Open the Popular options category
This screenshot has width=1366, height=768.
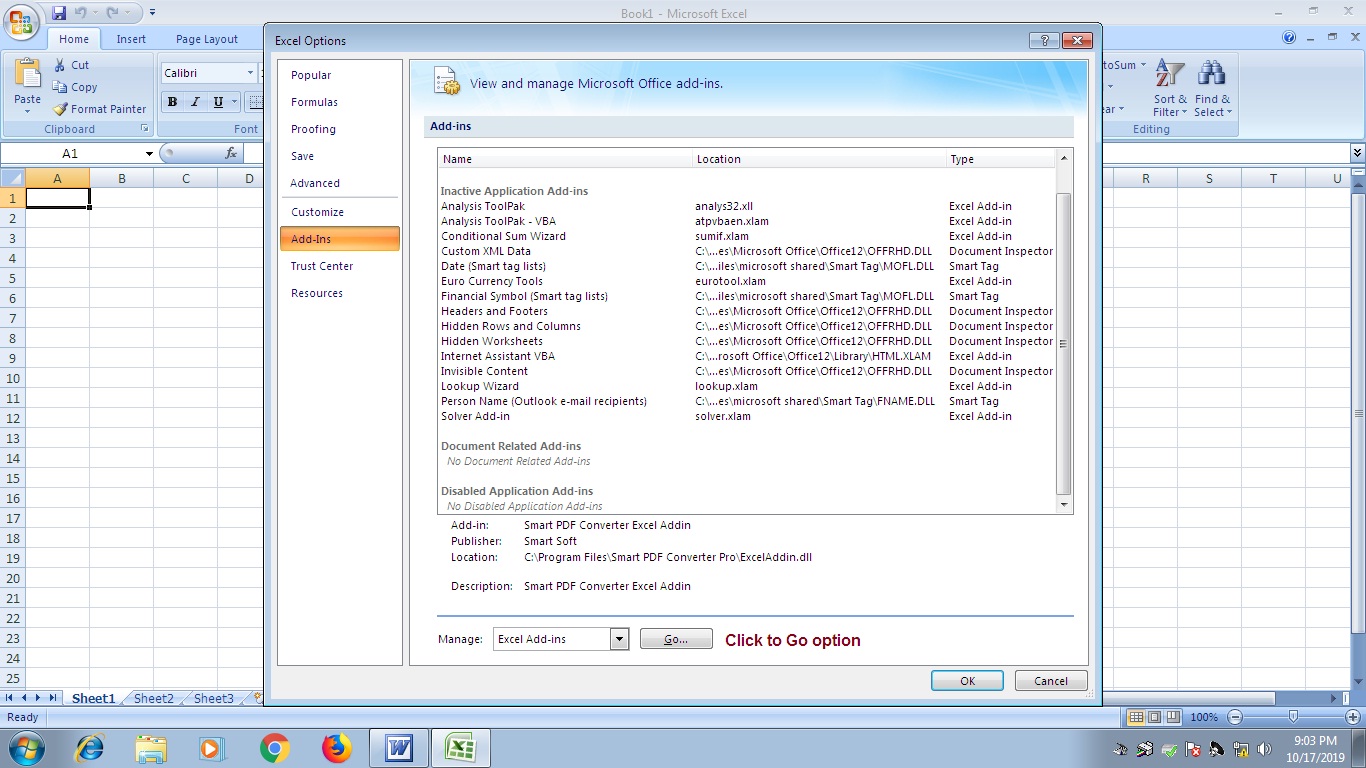[340, 75]
